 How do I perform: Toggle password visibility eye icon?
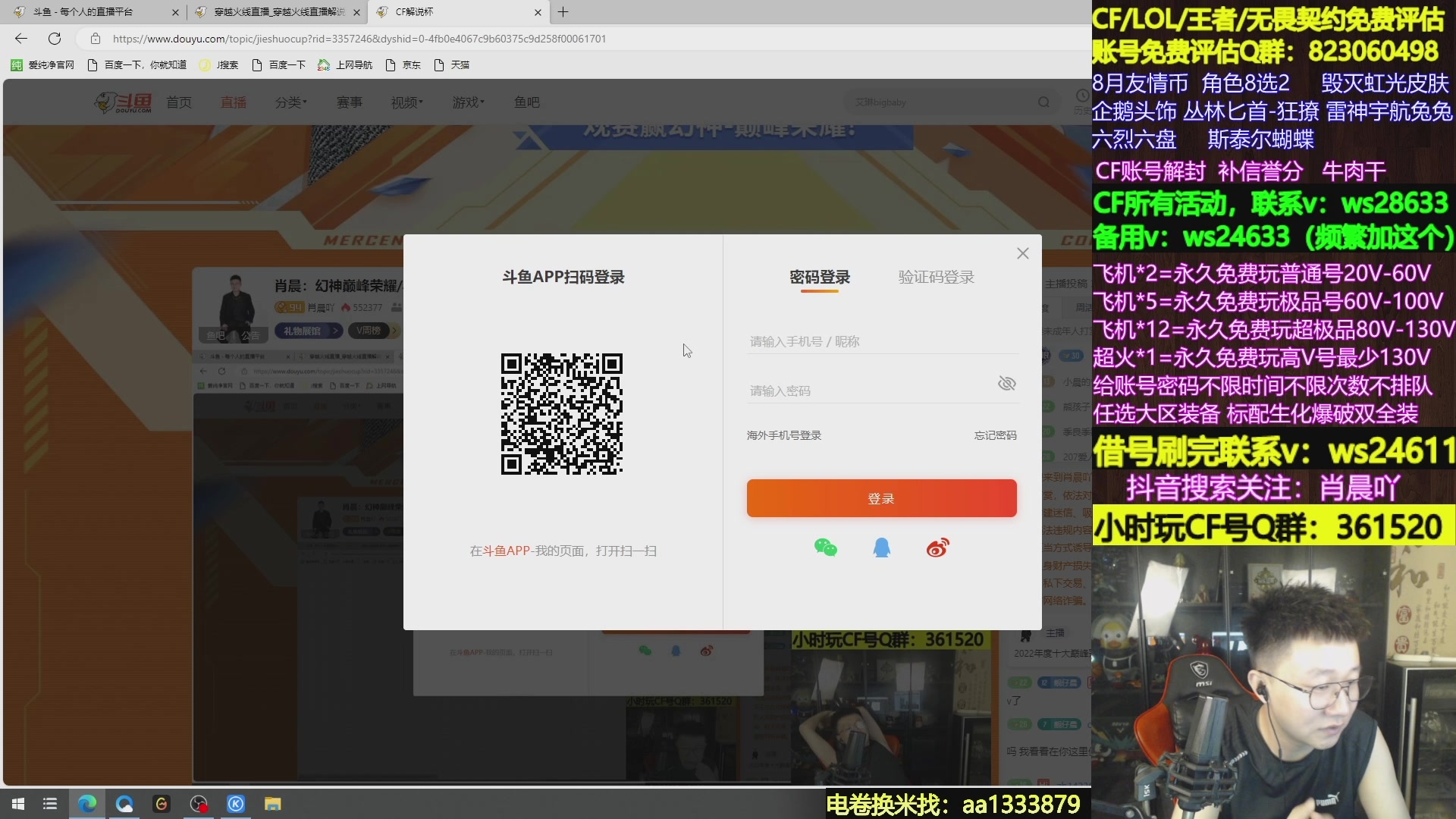pos(1006,384)
